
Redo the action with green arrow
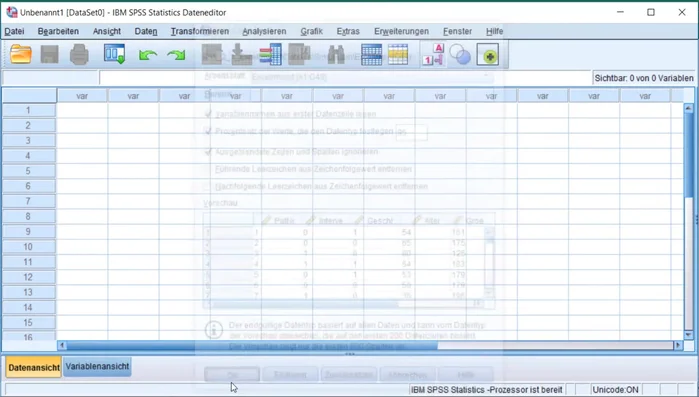click(x=177, y=55)
